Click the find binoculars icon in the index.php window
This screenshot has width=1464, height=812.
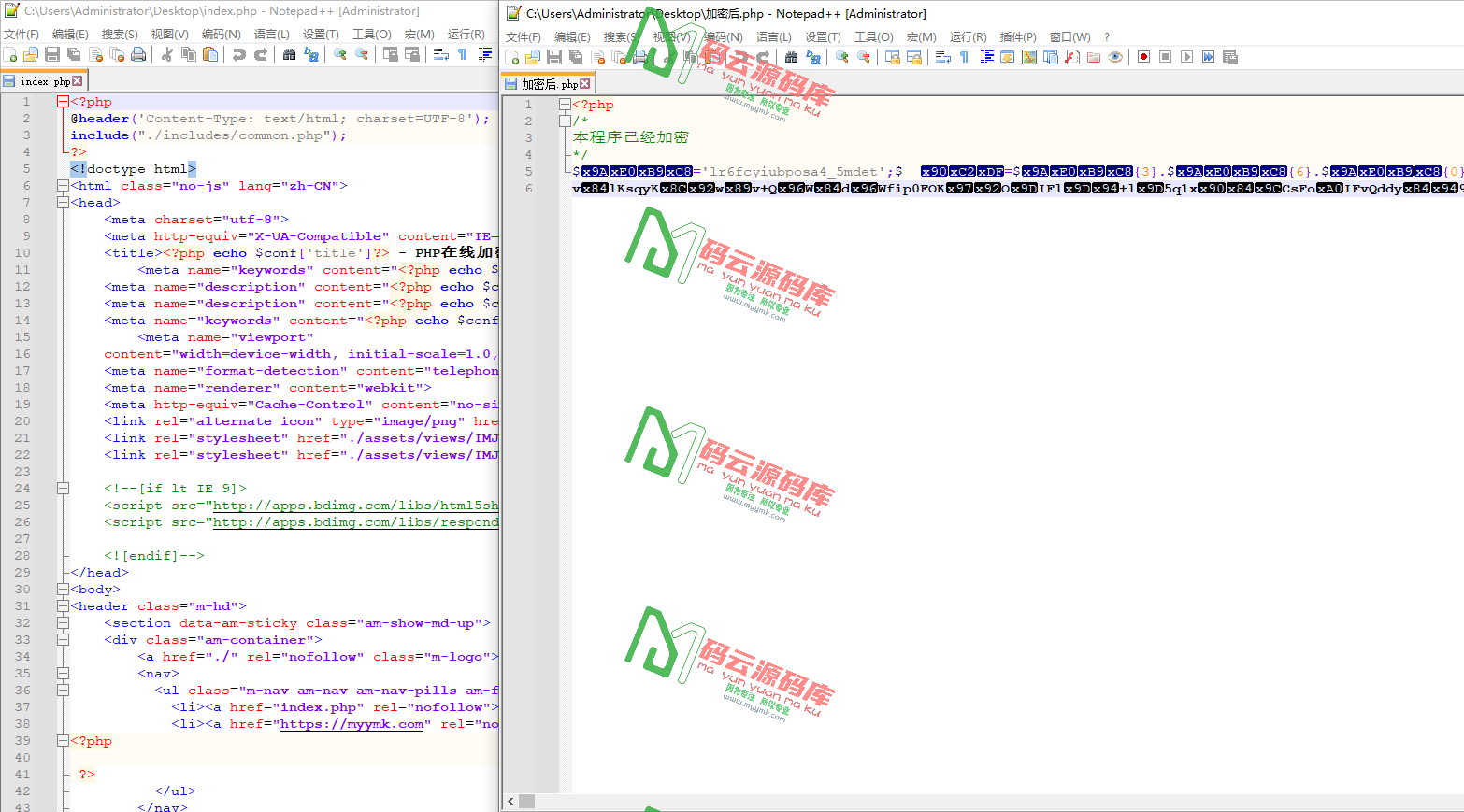click(289, 54)
